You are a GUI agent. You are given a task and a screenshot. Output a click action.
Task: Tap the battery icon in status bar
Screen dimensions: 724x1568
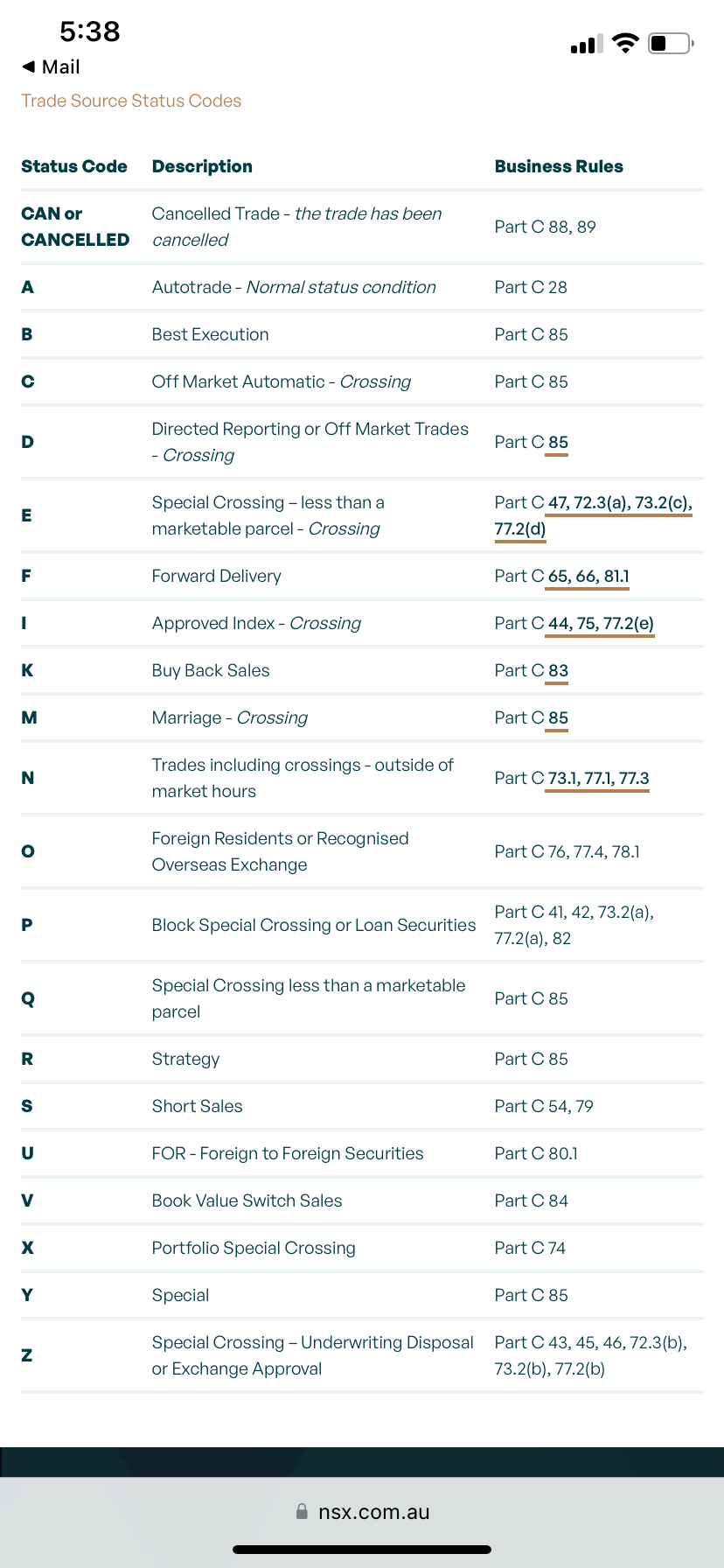pyautogui.click(x=671, y=43)
